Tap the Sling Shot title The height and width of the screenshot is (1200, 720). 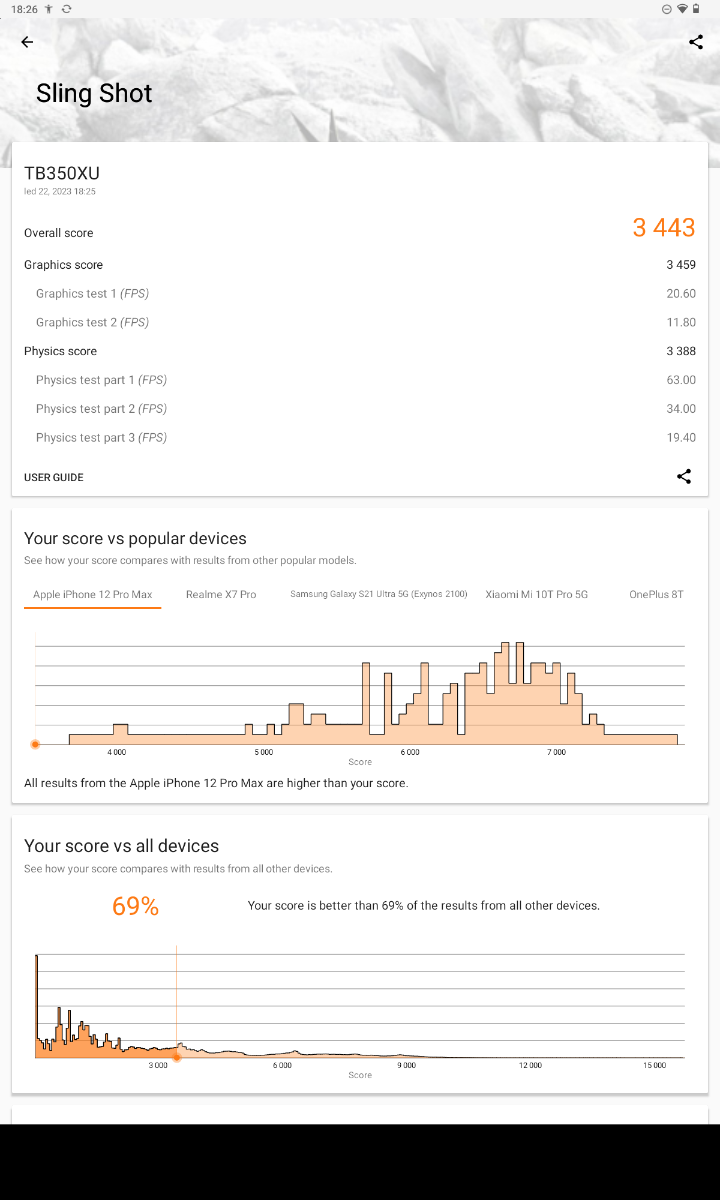click(x=94, y=94)
